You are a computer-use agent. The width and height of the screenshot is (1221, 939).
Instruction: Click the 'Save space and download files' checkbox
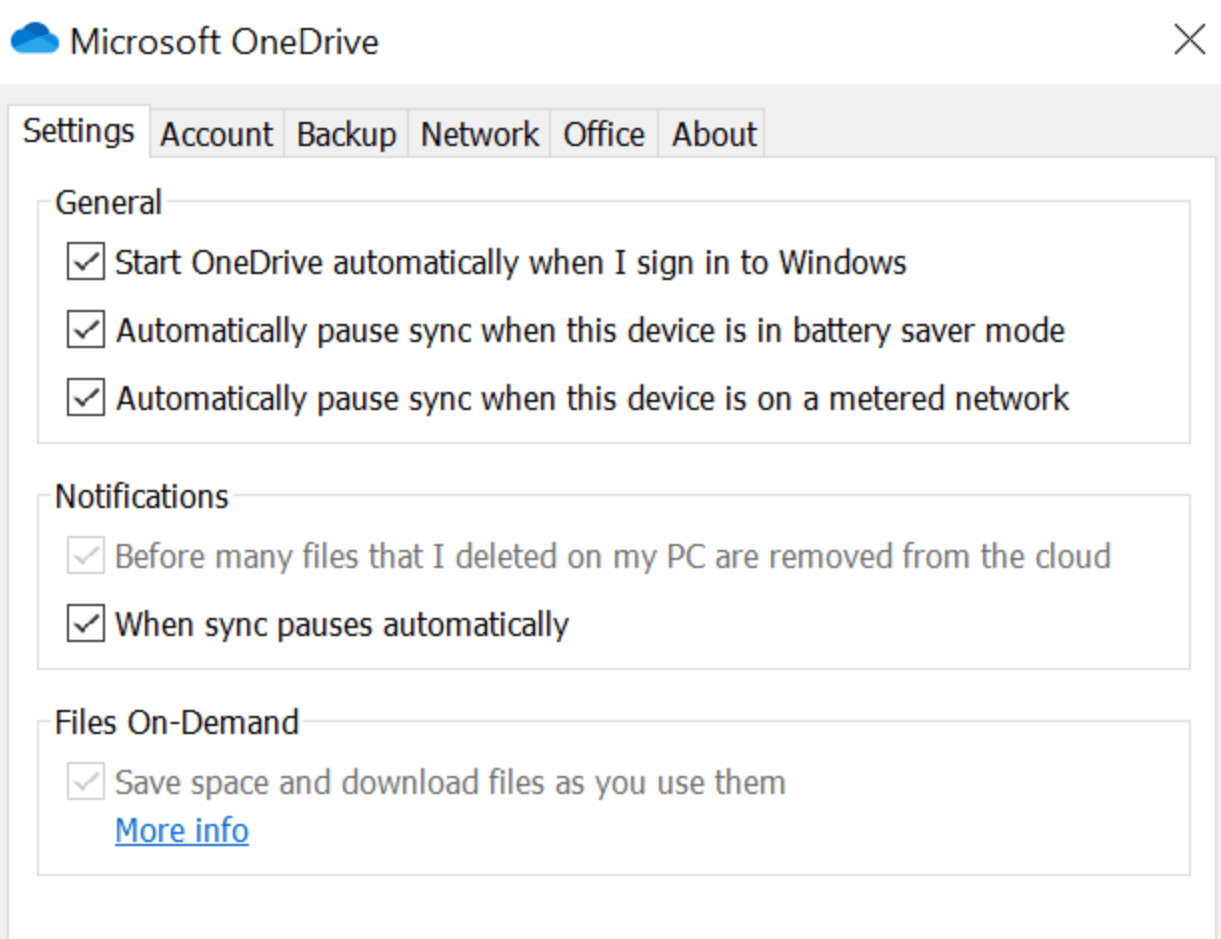86,782
